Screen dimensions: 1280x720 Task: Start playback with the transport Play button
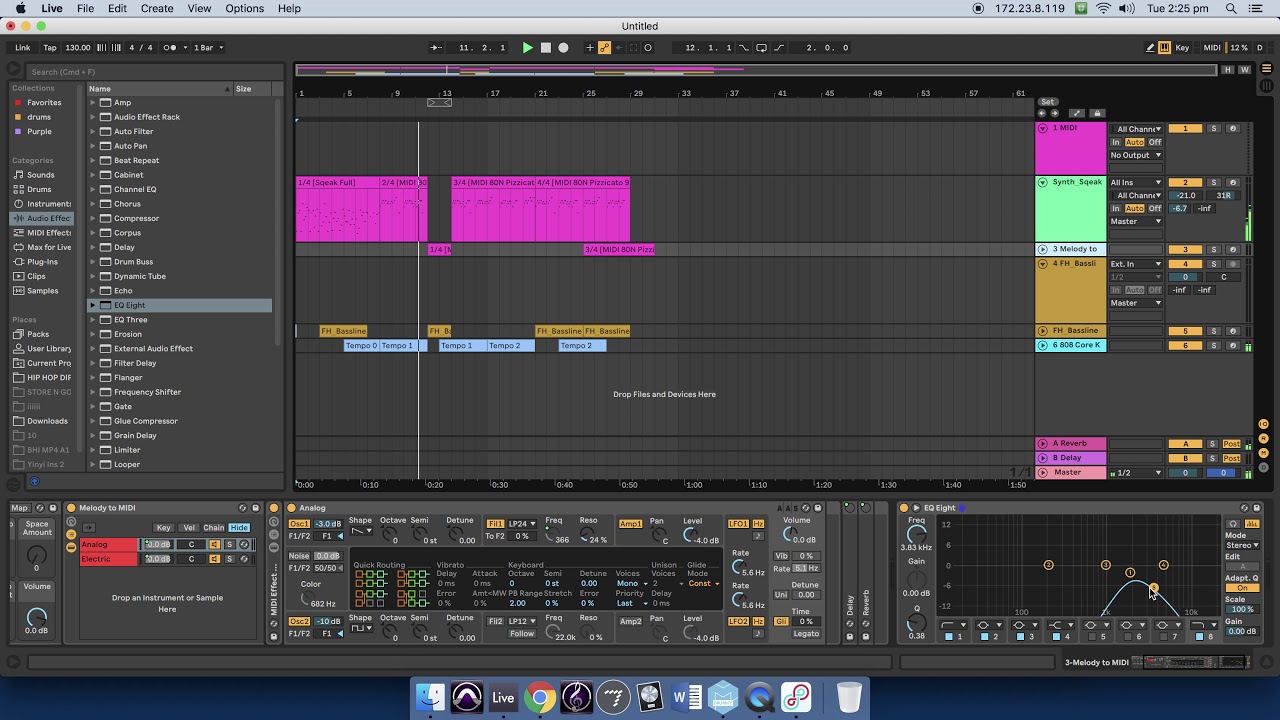[x=527, y=47]
